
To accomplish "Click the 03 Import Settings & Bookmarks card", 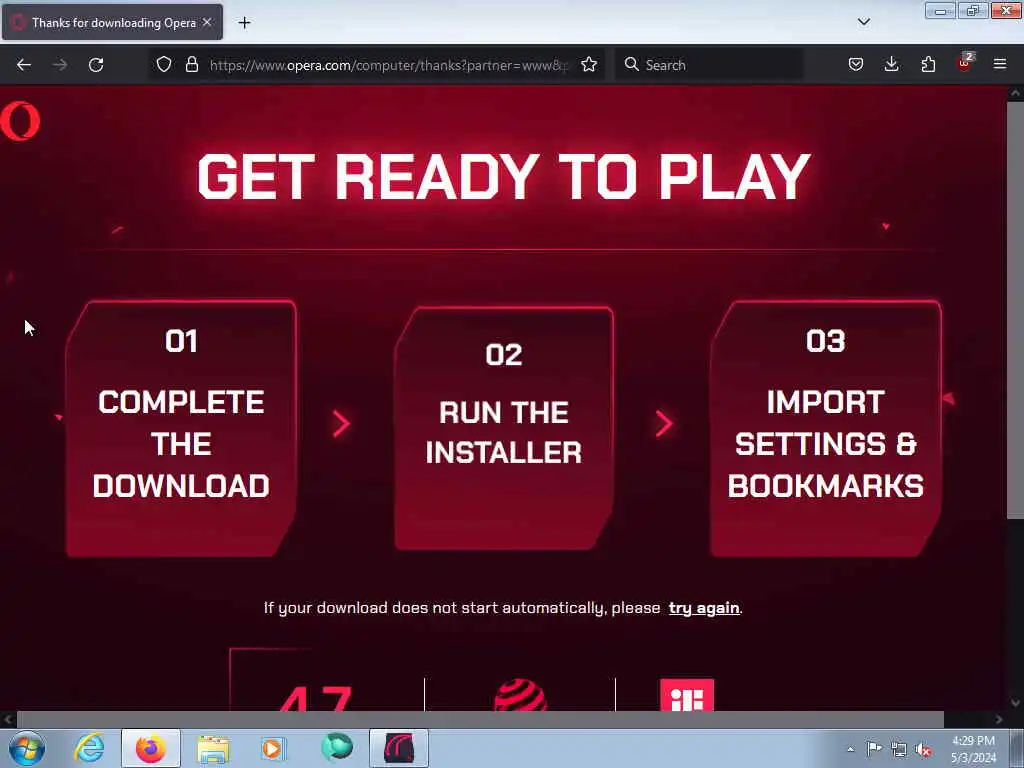I will coord(825,429).
